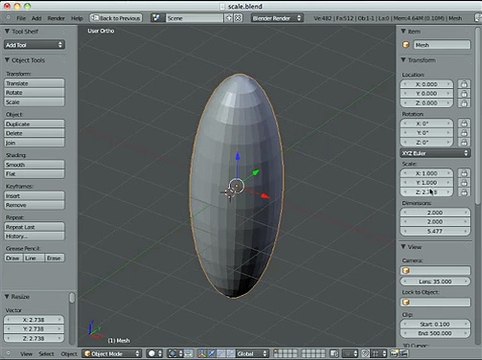482x360 pixels.
Task: Click the scene browse icon beside Scene field
Action: [x=157, y=18]
